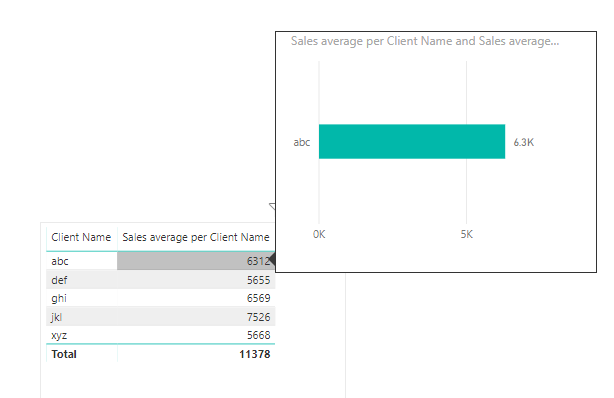Click the 7526 sales value

[258, 317]
